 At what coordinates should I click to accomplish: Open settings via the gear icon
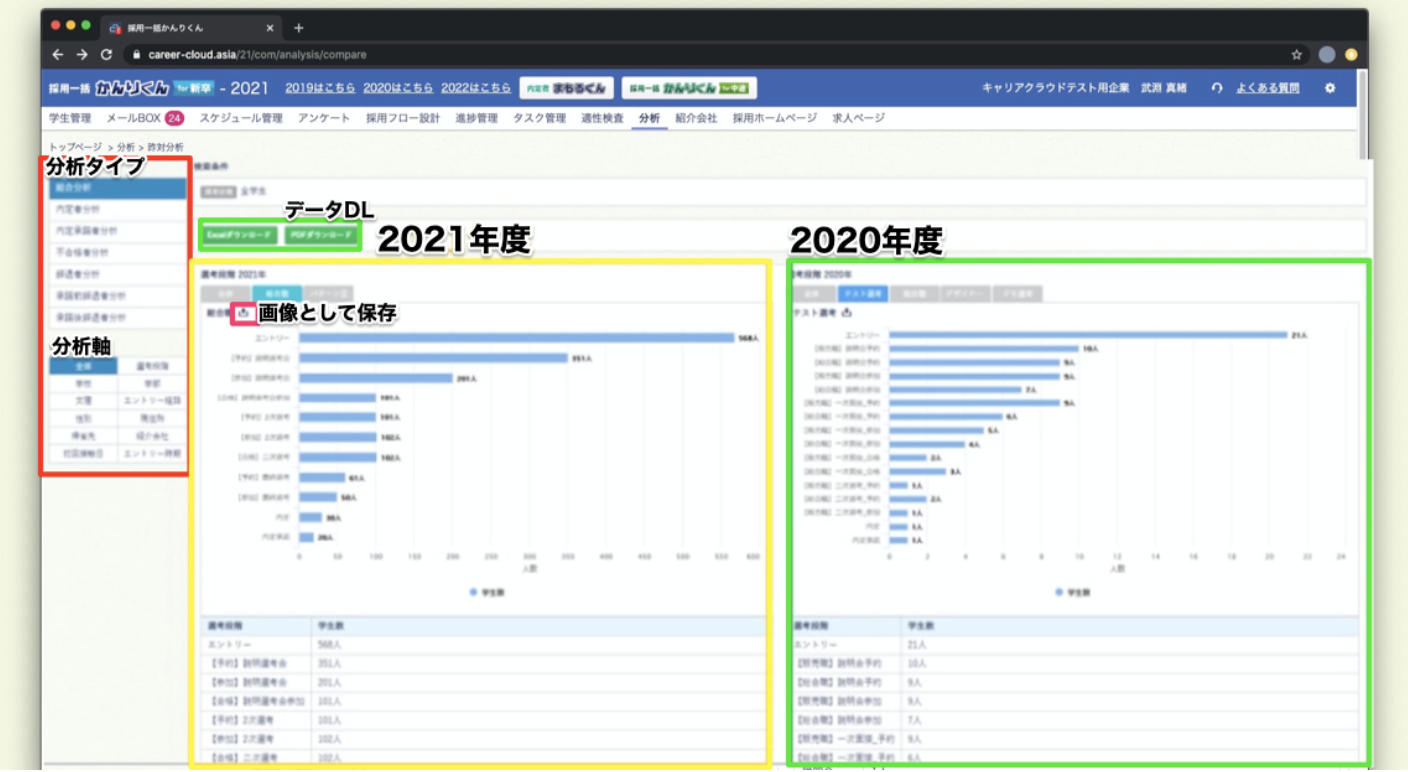(x=1330, y=88)
